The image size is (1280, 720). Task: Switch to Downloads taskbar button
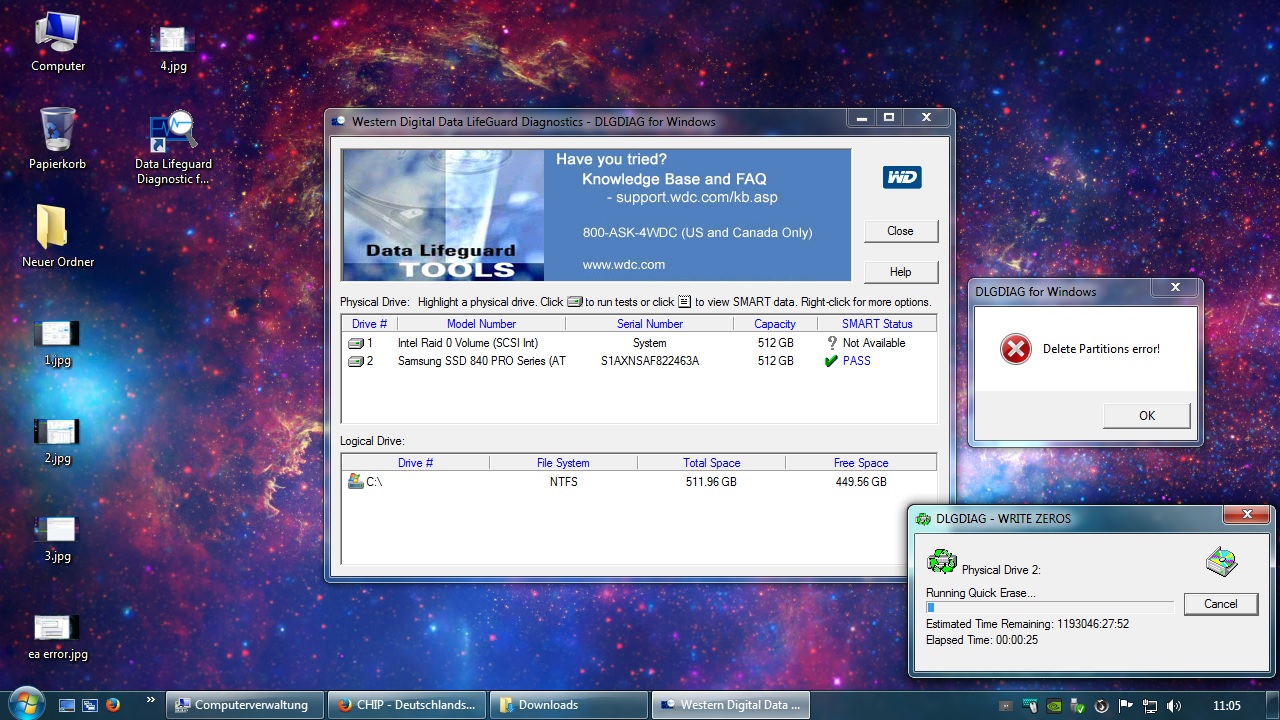pyautogui.click(x=569, y=705)
